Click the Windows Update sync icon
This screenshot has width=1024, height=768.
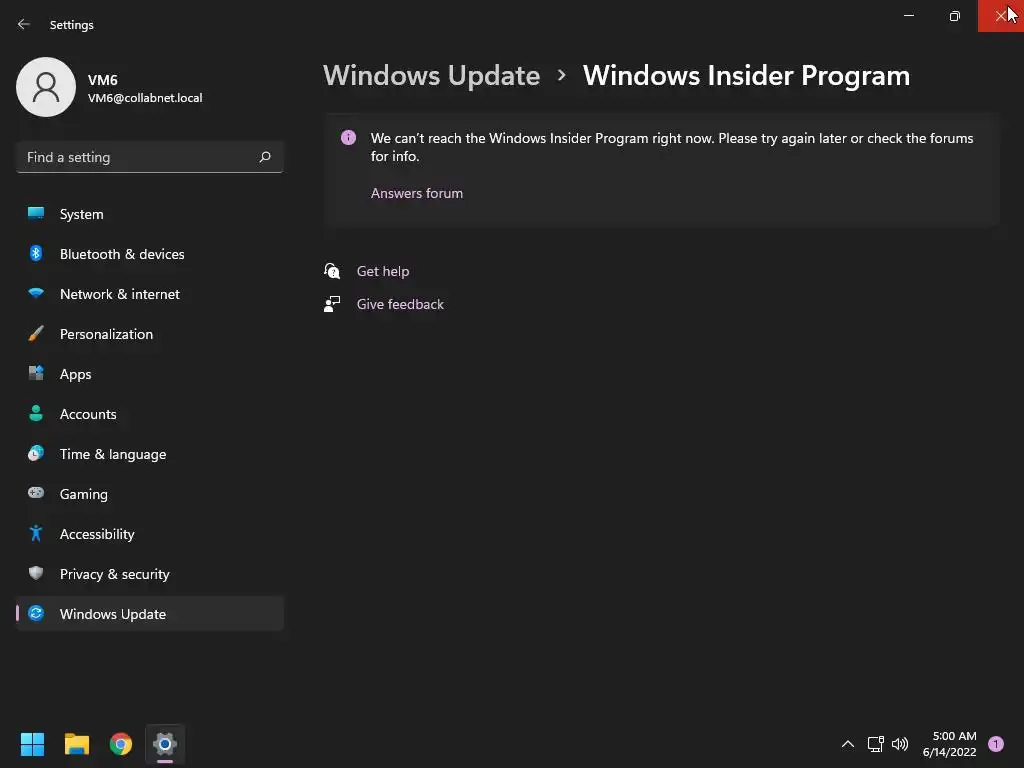tap(36, 613)
